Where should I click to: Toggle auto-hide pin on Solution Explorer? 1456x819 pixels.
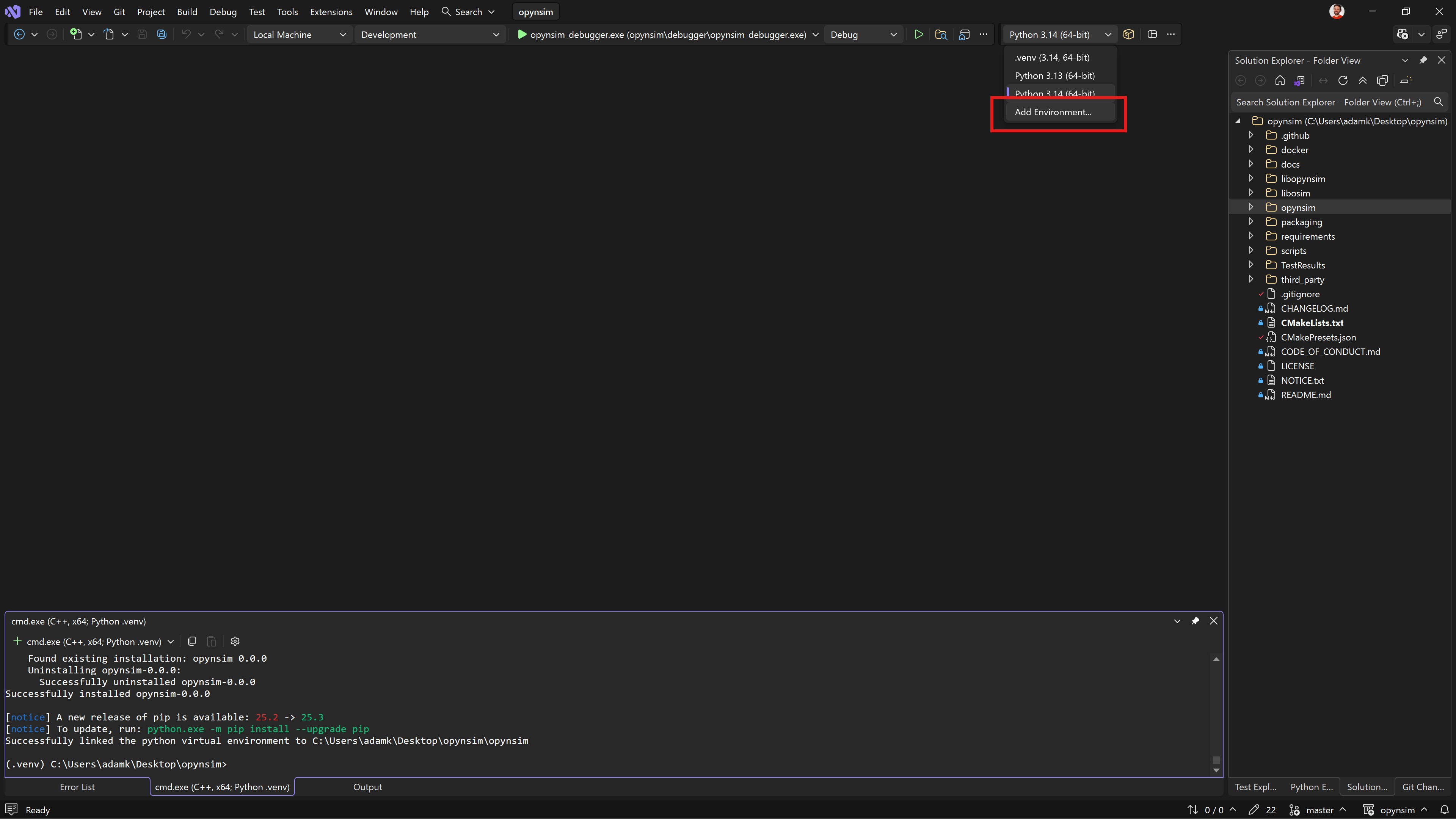(x=1423, y=60)
